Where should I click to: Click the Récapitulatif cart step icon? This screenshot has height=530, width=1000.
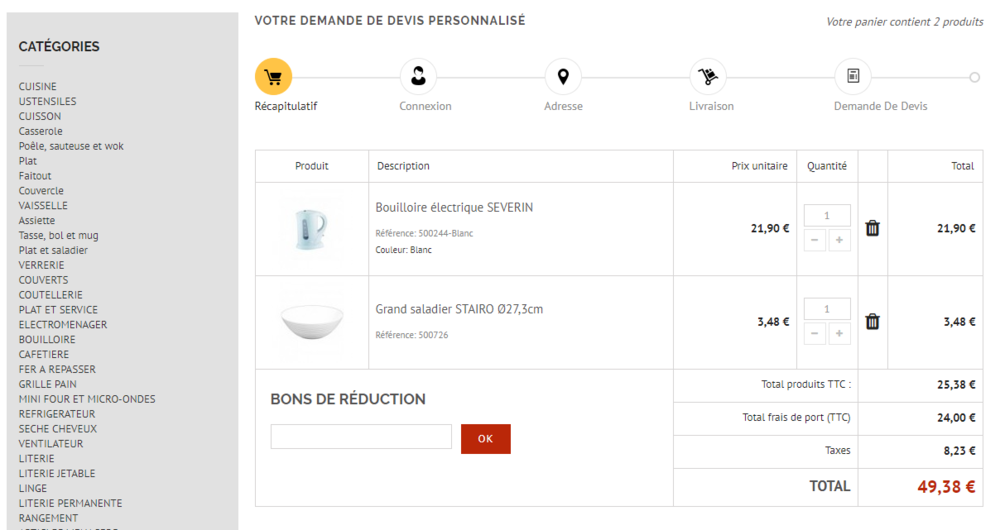point(273,76)
